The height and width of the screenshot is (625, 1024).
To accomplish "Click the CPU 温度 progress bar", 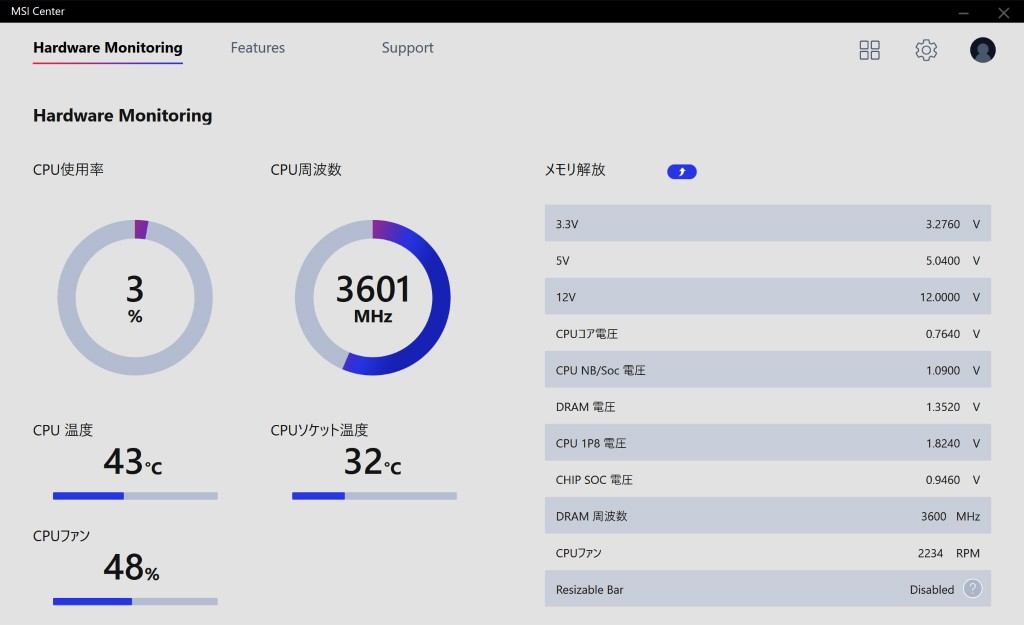I will click(135, 496).
